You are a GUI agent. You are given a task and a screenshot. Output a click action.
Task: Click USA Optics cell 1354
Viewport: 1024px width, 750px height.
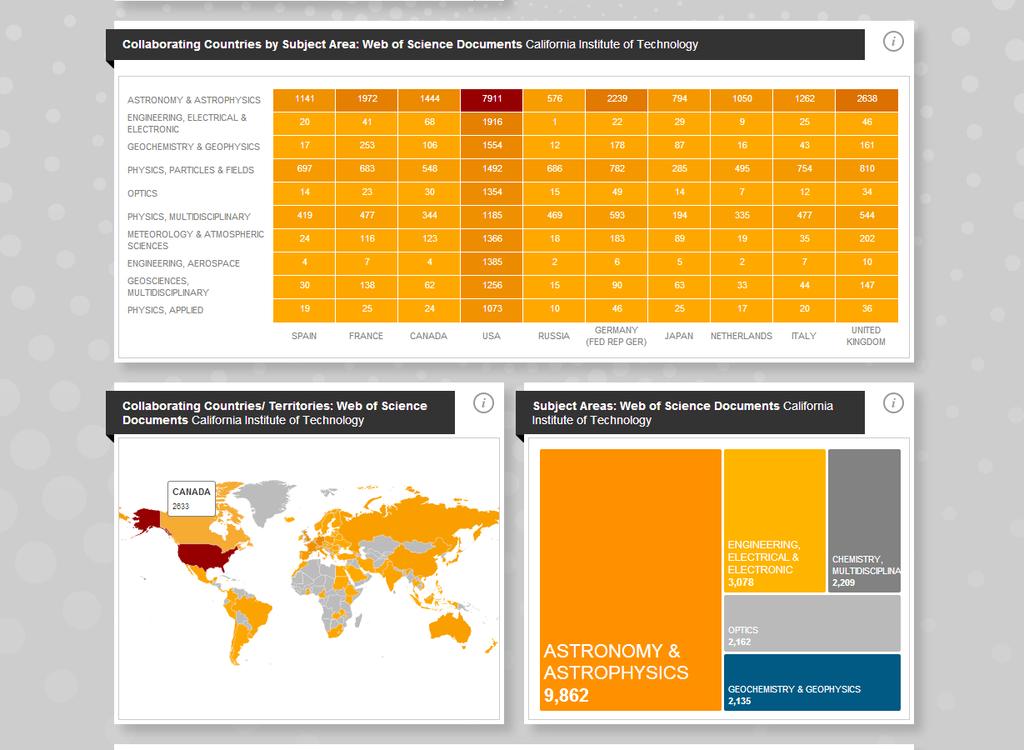point(492,193)
